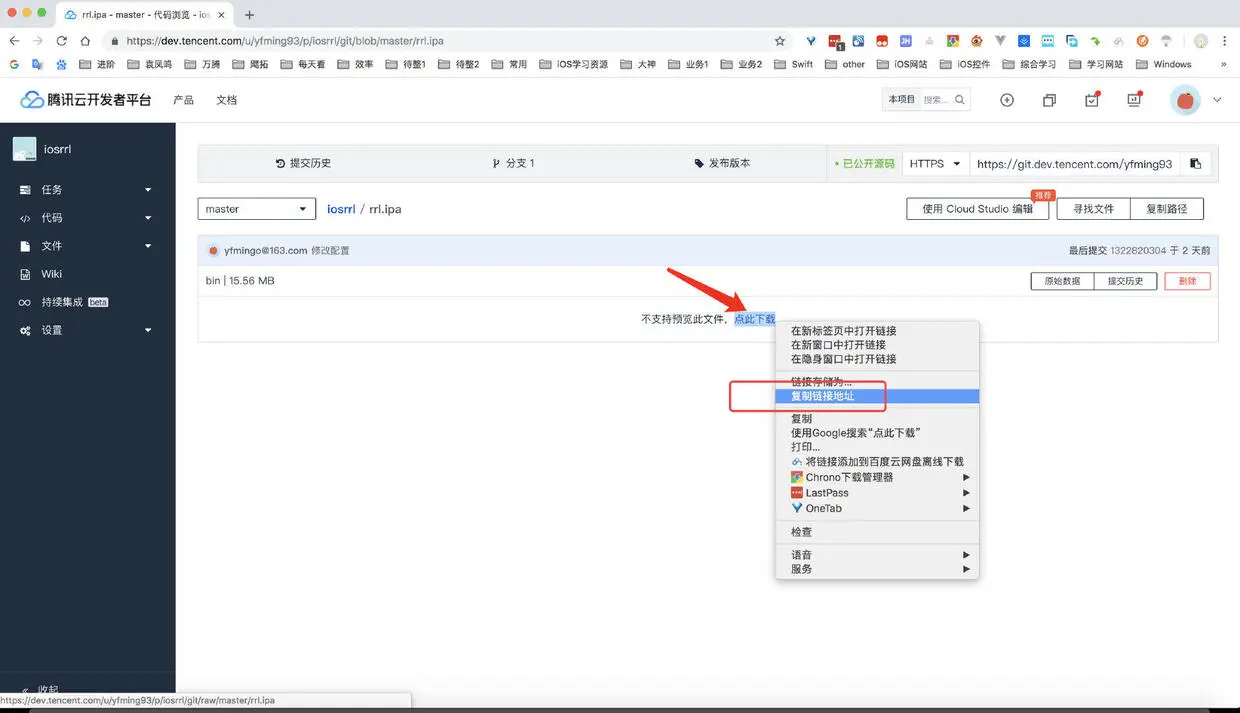Open 文件 in the sidebar
The image size is (1240, 713).
(x=52, y=246)
